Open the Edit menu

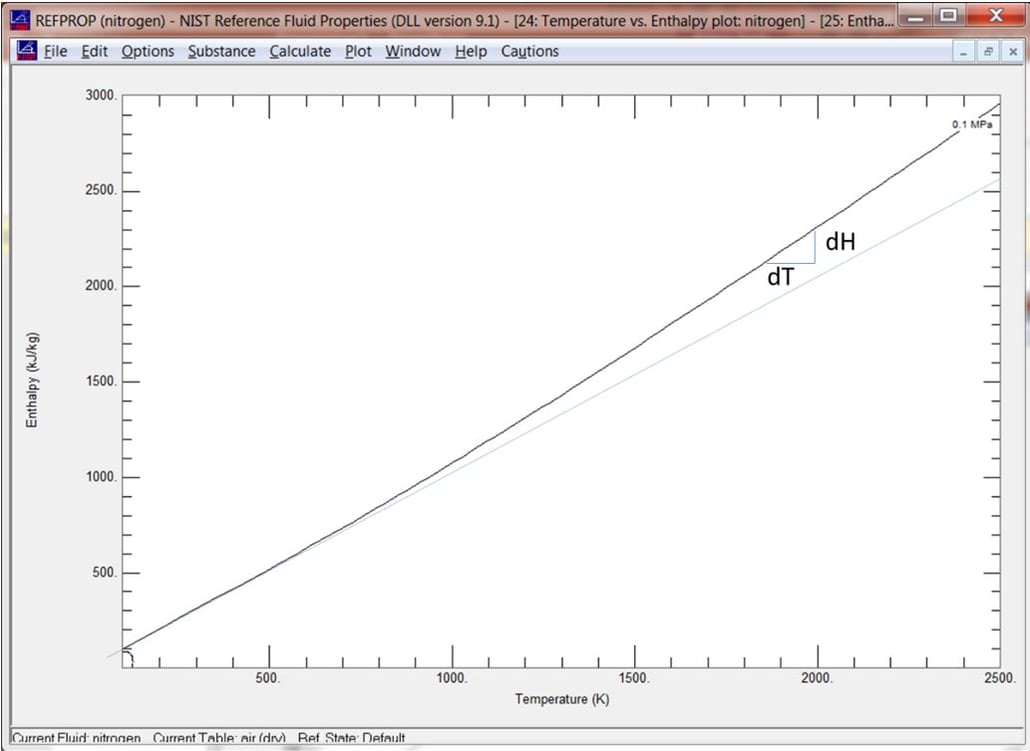pos(95,51)
